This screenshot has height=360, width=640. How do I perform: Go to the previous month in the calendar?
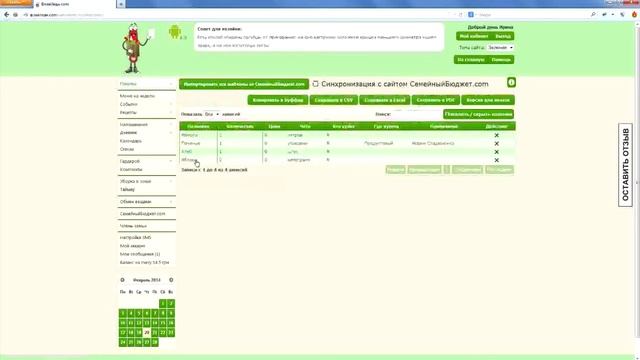(122, 280)
